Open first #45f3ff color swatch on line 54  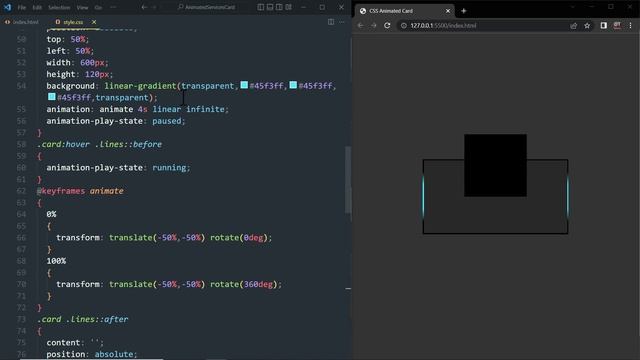[244, 85]
